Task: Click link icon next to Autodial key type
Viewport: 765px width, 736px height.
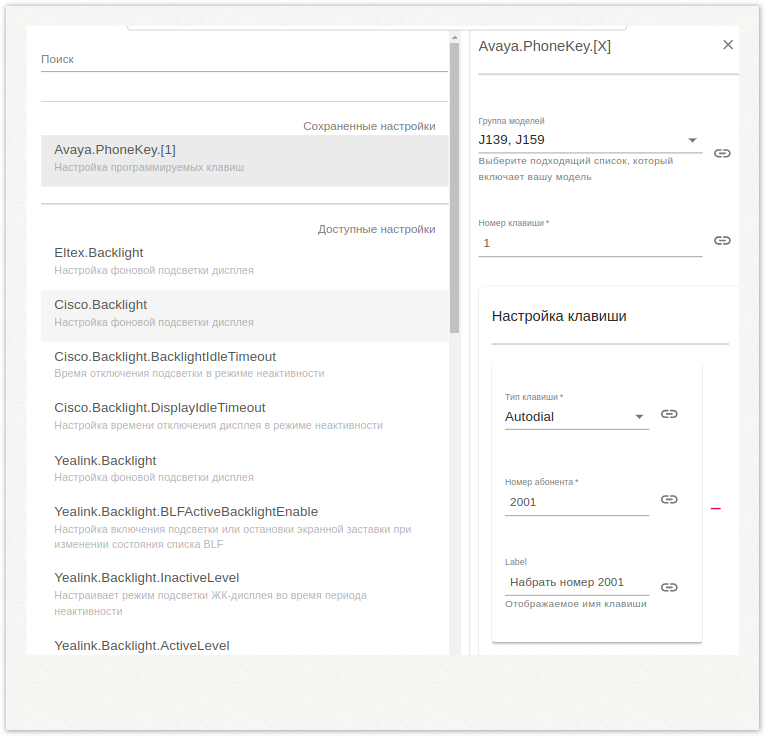Action: [669, 414]
